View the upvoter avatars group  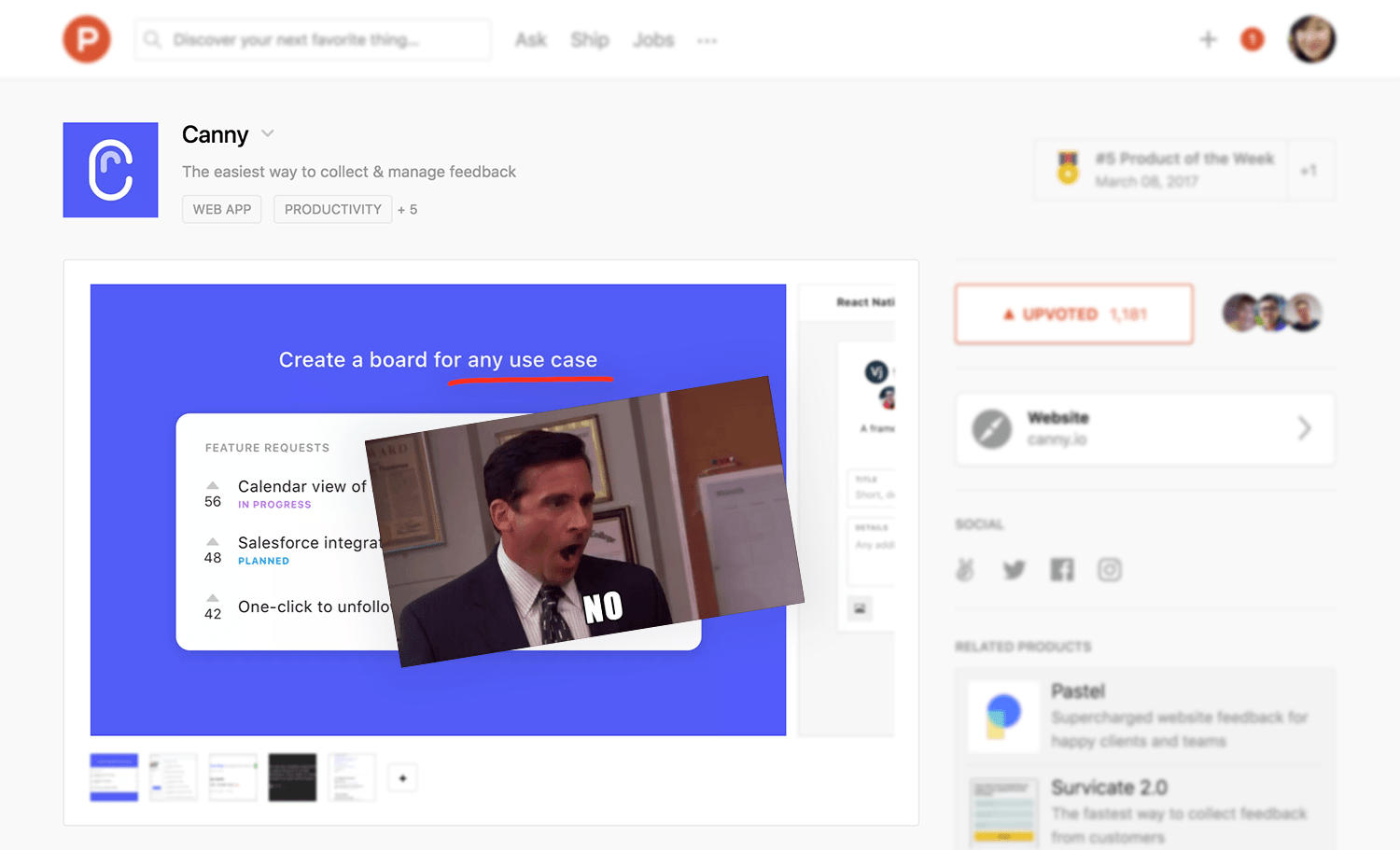(1272, 314)
